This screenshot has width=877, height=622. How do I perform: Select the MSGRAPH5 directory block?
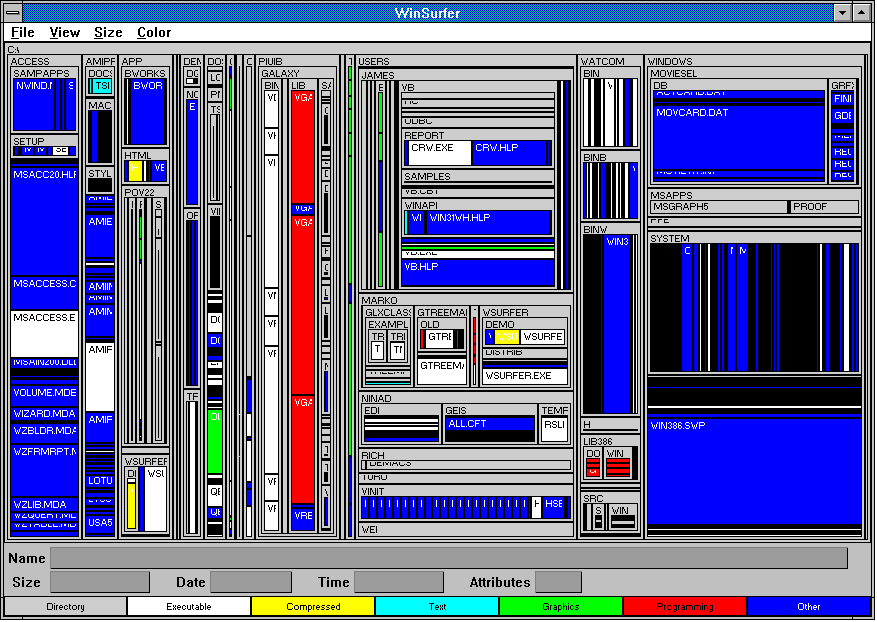tap(719, 207)
